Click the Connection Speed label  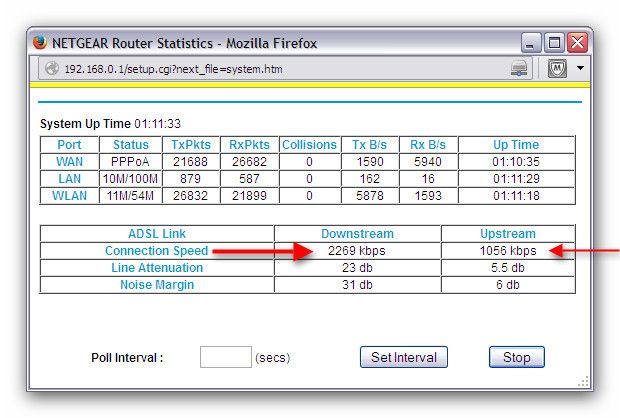[157, 251]
